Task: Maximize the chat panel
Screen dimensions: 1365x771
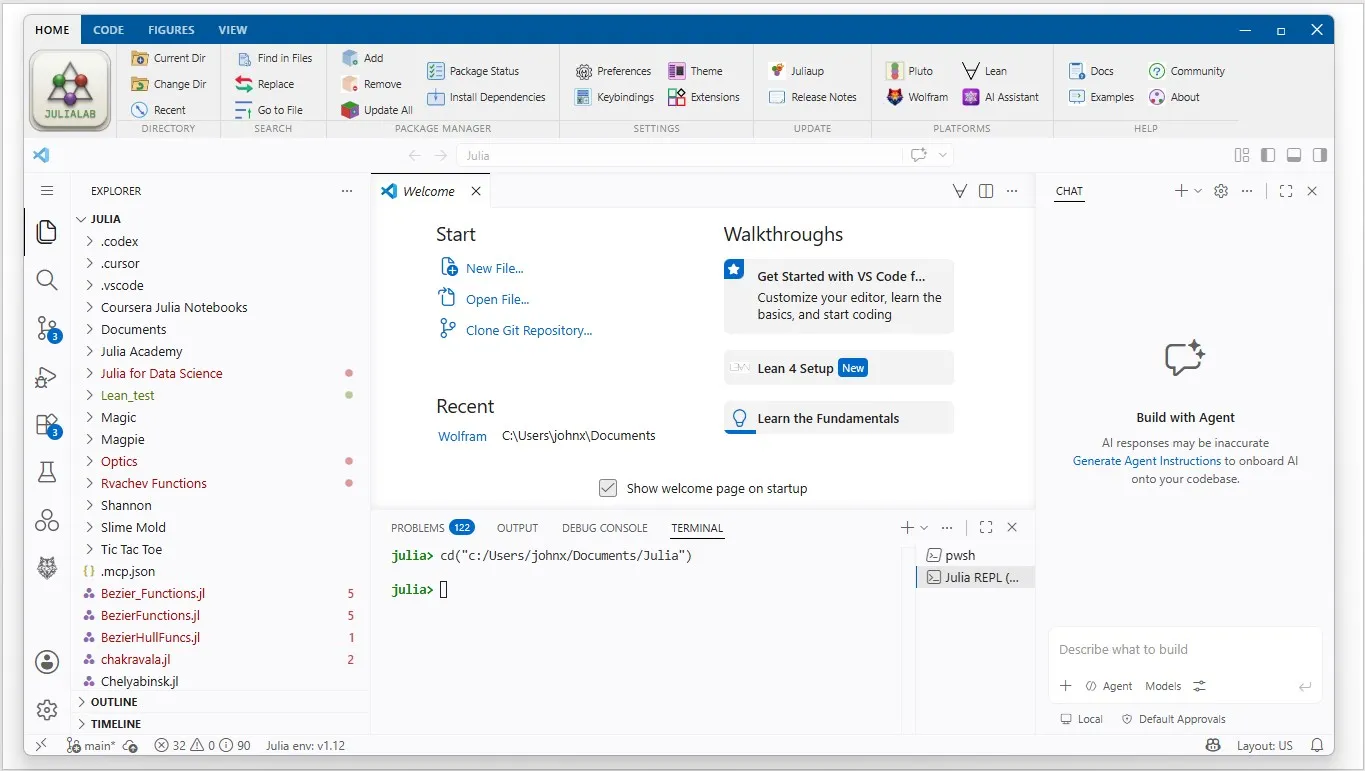Action: pyautogui.click(x=1286, y=191)
